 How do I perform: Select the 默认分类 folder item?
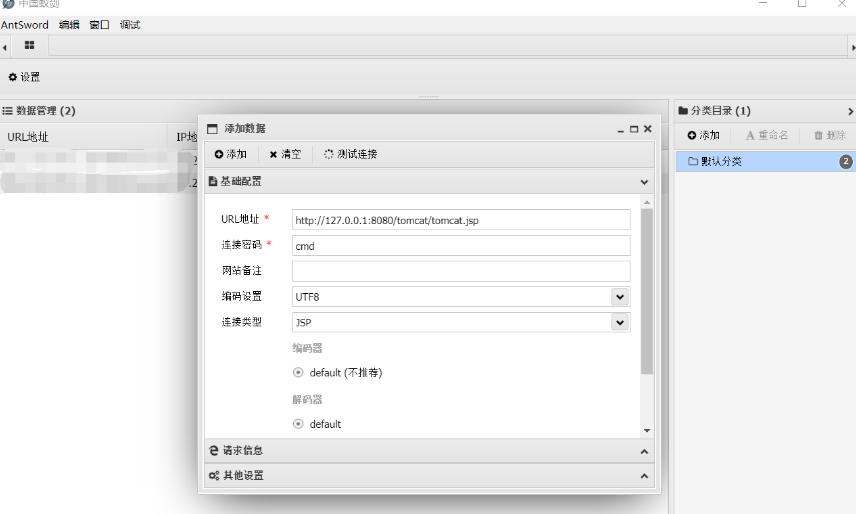click(x=766, y=162)
